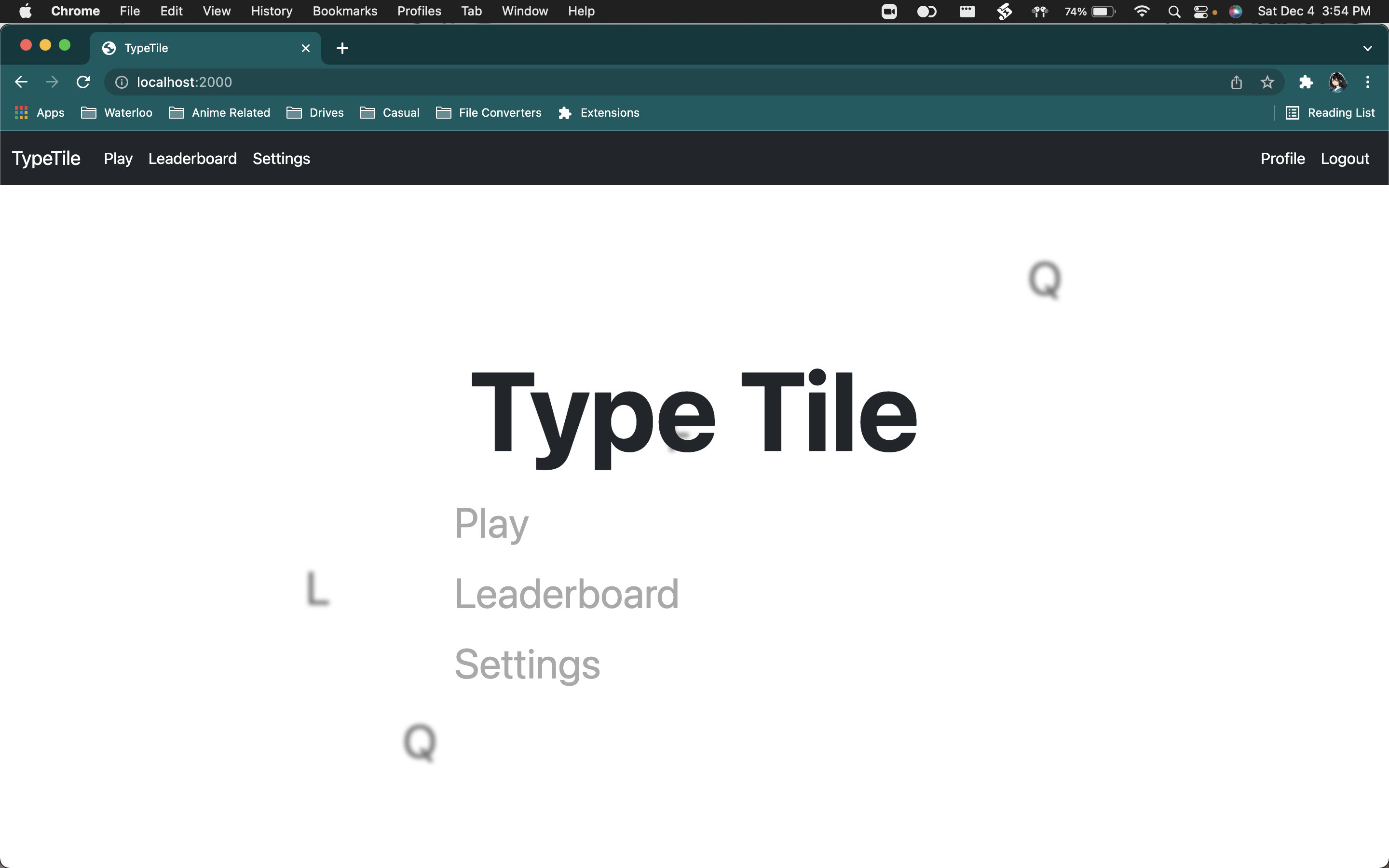1389x868 pixels.
Task: Click the large Play link
Action: point(491,523)
